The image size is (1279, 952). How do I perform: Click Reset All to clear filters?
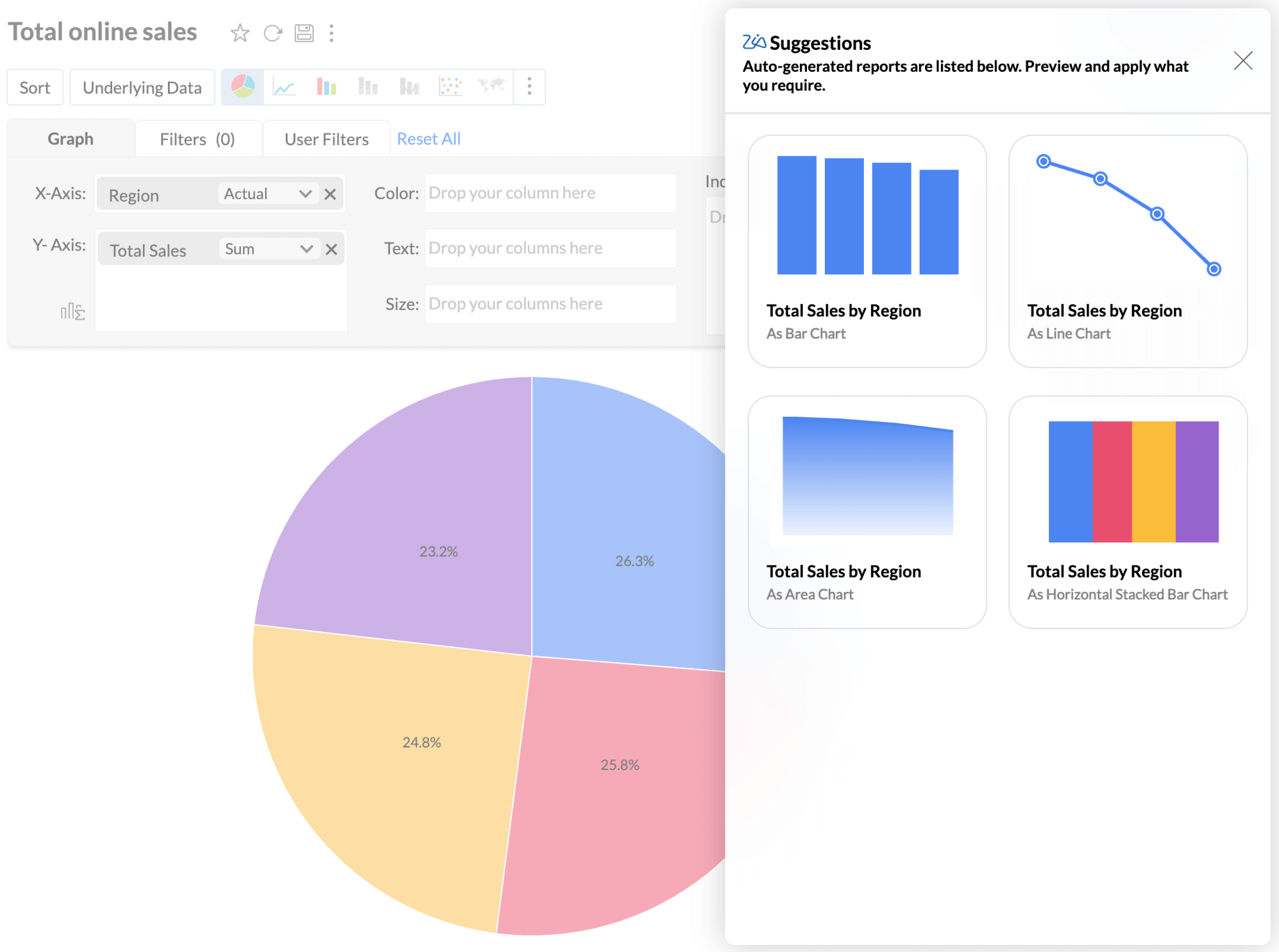click(x=429, y=139)
